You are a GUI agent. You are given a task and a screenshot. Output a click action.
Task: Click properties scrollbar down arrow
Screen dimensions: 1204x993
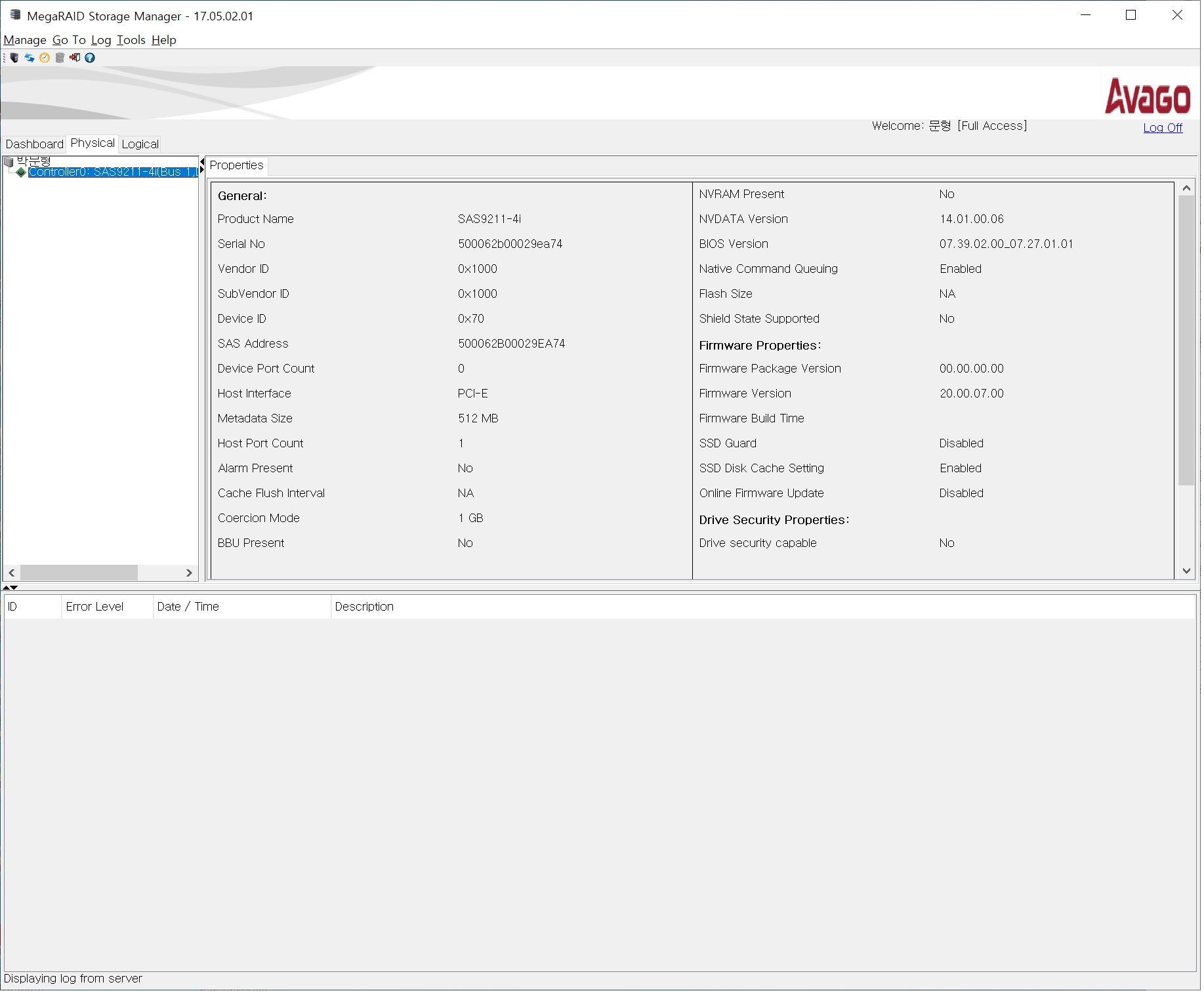[1186, 571]
